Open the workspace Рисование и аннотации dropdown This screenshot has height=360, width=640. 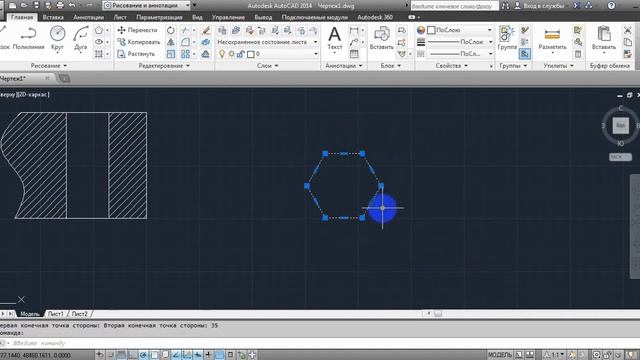point(147,5)
